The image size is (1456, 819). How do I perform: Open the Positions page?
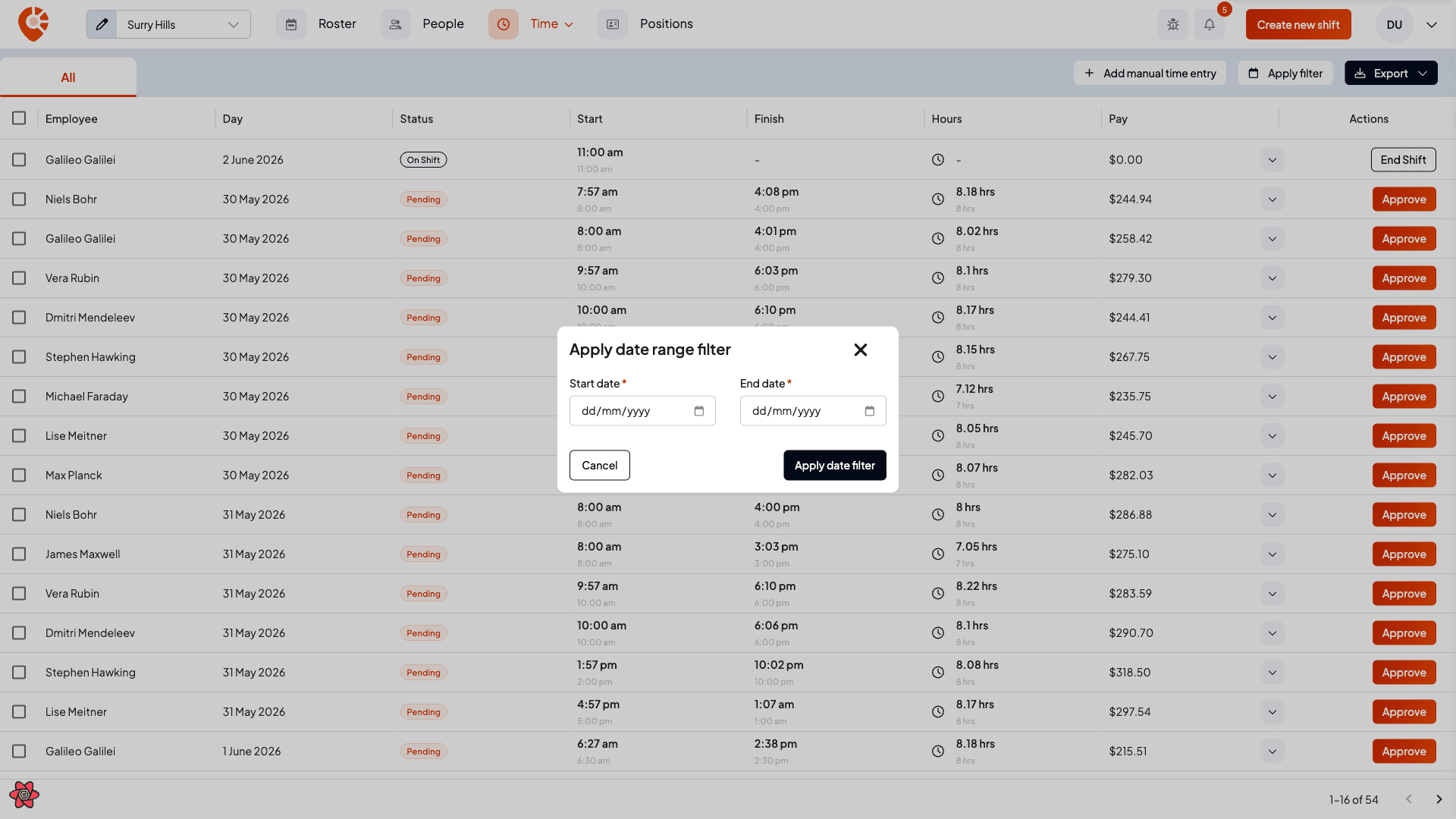coord(666,24)
